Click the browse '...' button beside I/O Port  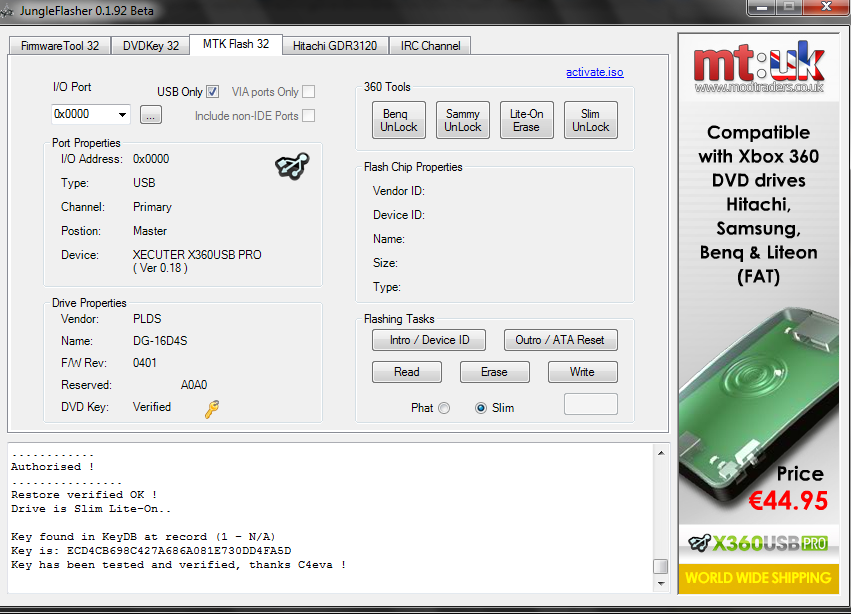pyautogui.click(x=150, y=115)
